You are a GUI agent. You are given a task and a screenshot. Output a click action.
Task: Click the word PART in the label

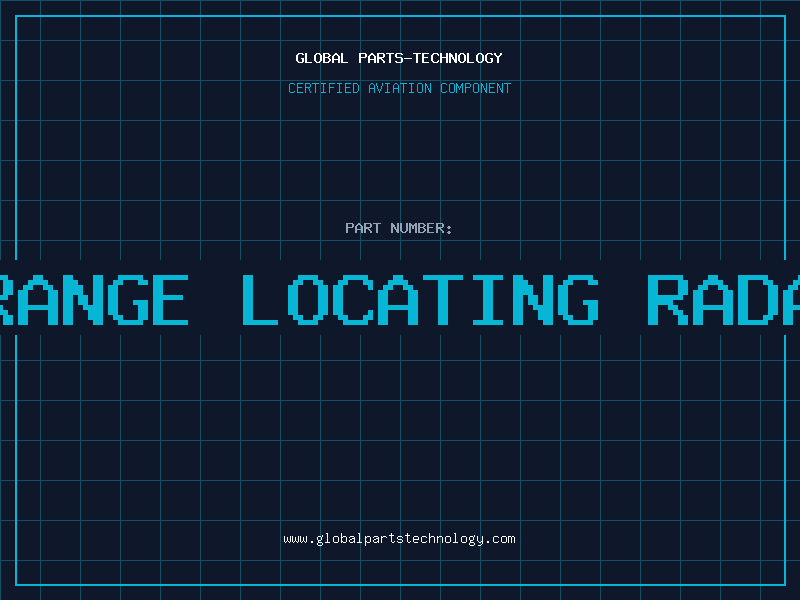[x=363, y=228]
